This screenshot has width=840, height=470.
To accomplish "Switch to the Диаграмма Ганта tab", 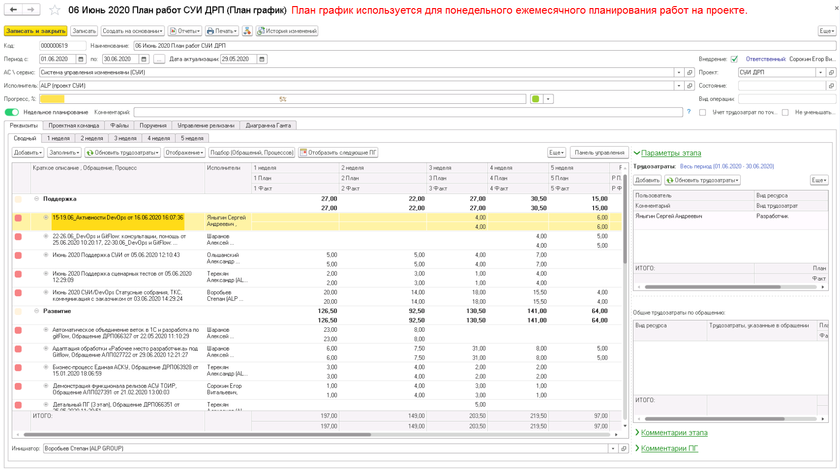I will tap(268, 125).
